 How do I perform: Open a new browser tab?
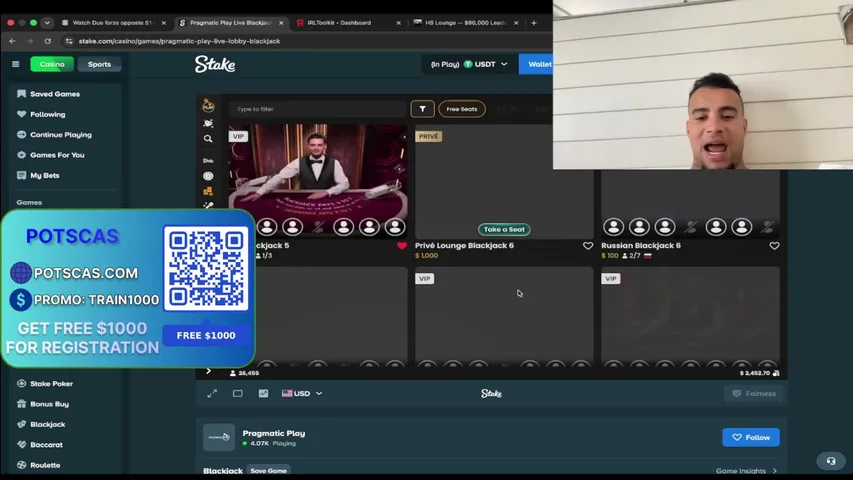[x=534, y=23]
